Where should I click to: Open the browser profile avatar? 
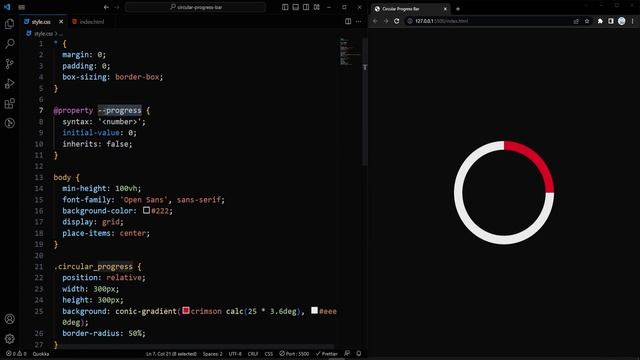621,21
